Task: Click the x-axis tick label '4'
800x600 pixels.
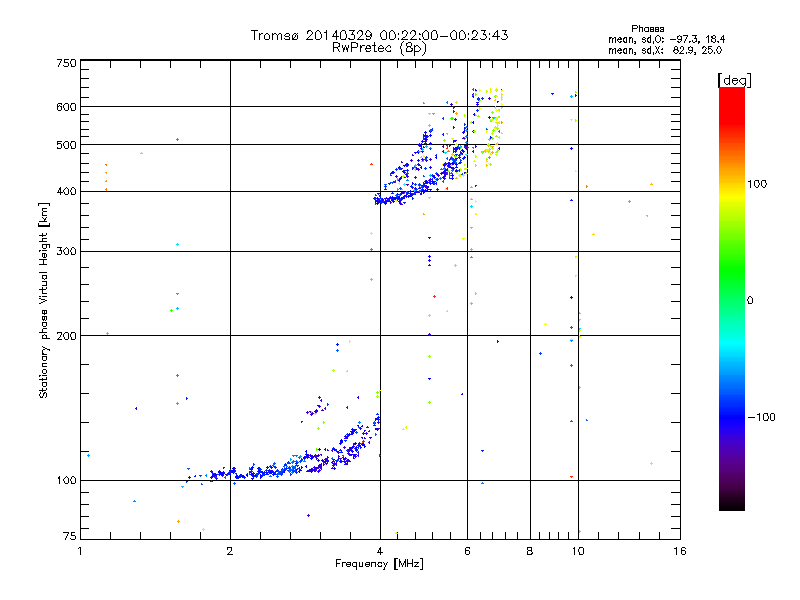Action: point(380,551)
